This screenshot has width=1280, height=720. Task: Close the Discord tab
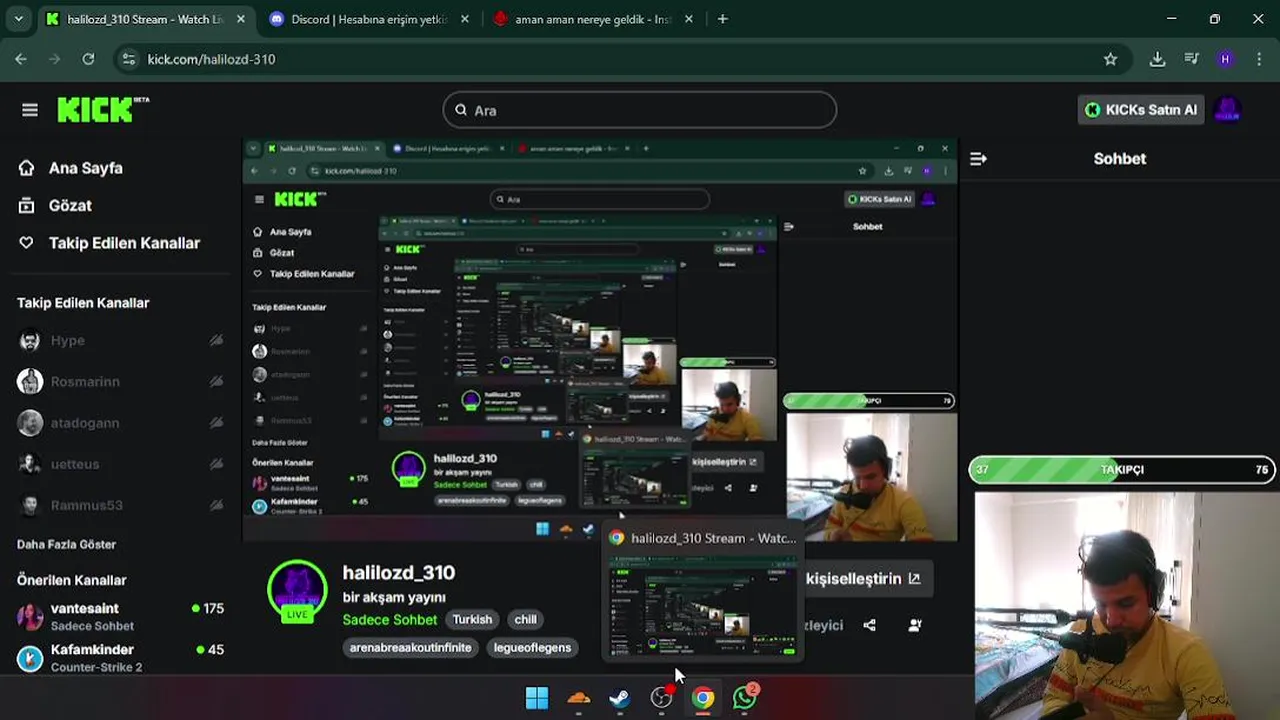coord(464,19)
